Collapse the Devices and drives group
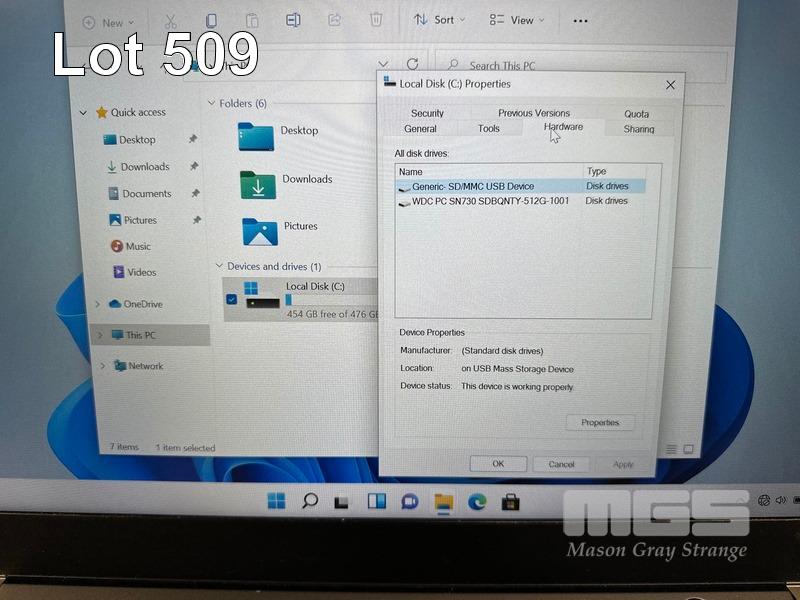 (219, 267)
